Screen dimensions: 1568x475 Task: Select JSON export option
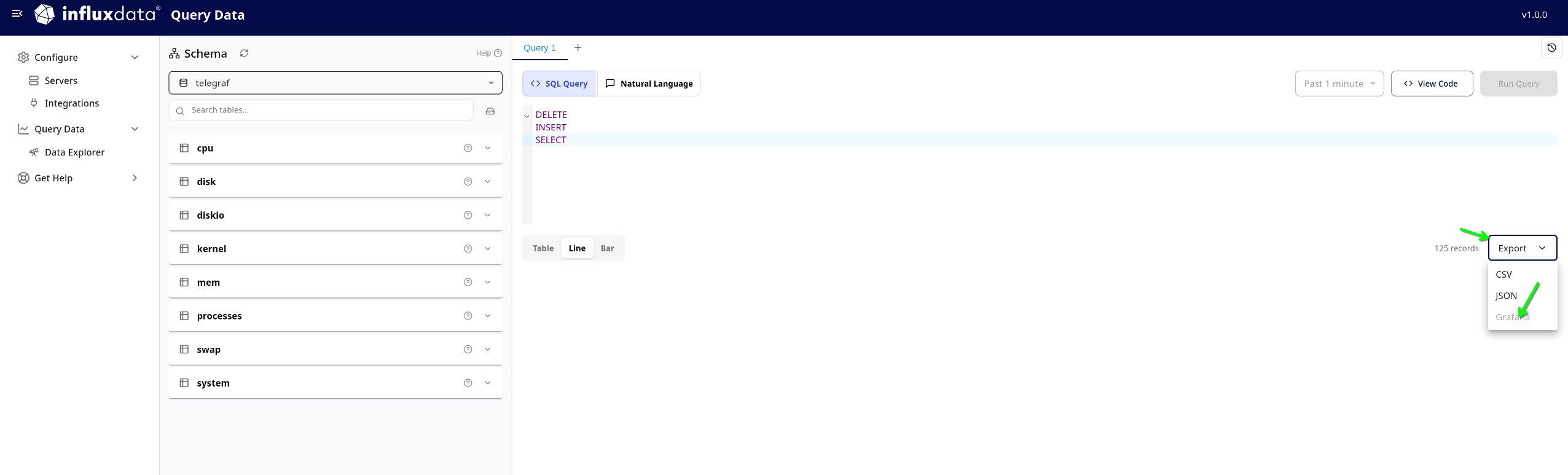[x=1506, y=296]
